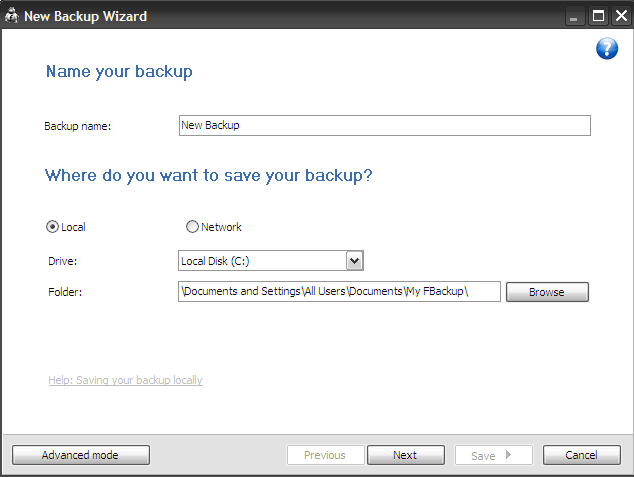Viewport: 634px width, 477px height.
Task: Maximize the New Backup Wizard window
Action: point(598,16)
